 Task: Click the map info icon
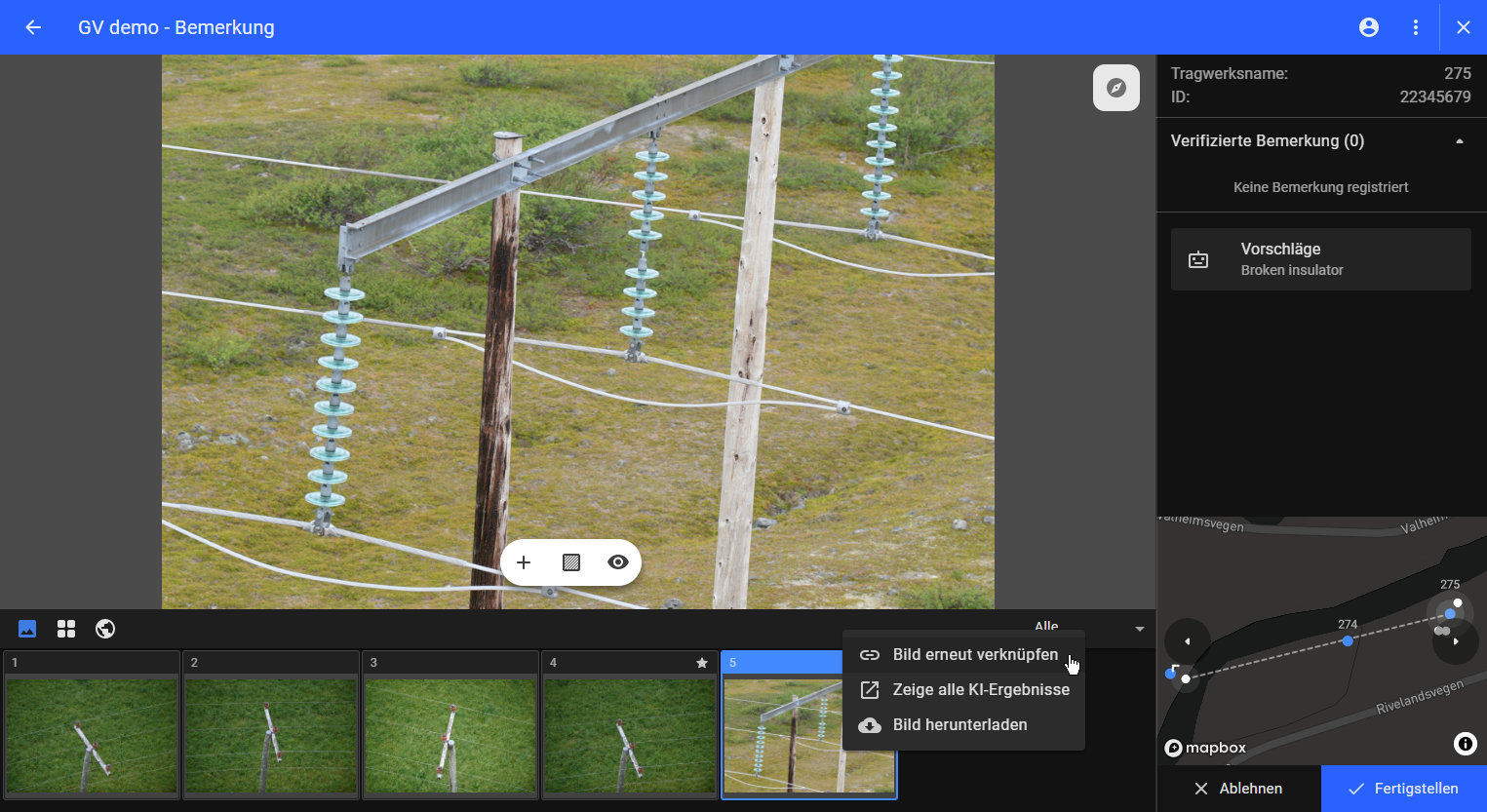1465,744
